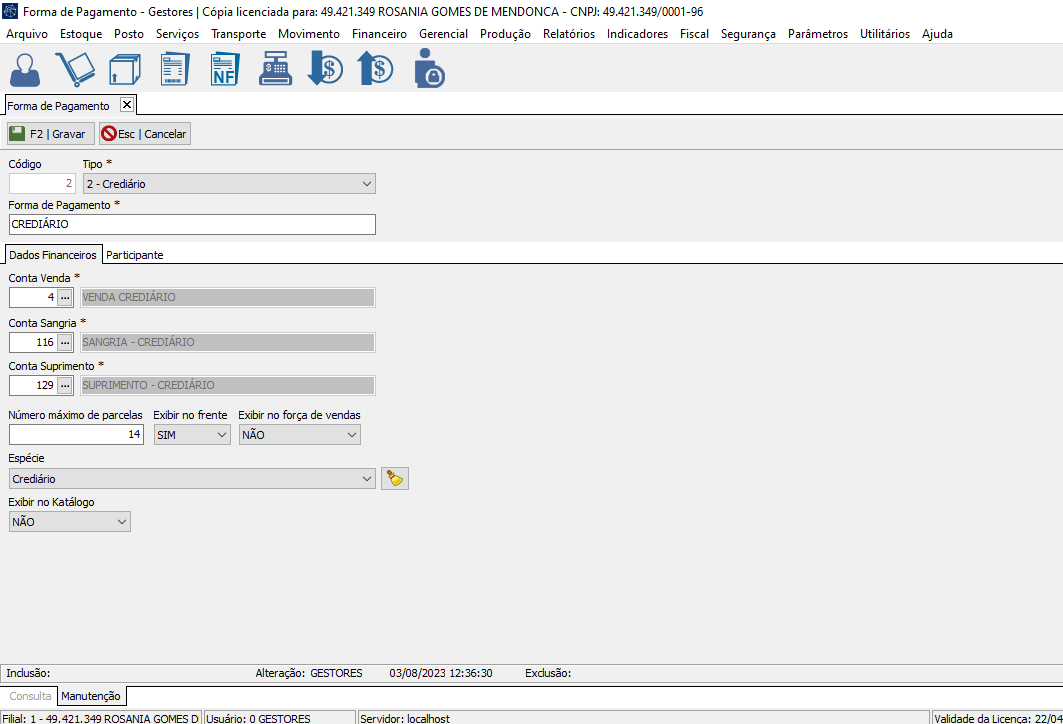This screenshot has height=724, width=1063.
Task: Click the Conta Sangria code field
Action: pos(33,342)
